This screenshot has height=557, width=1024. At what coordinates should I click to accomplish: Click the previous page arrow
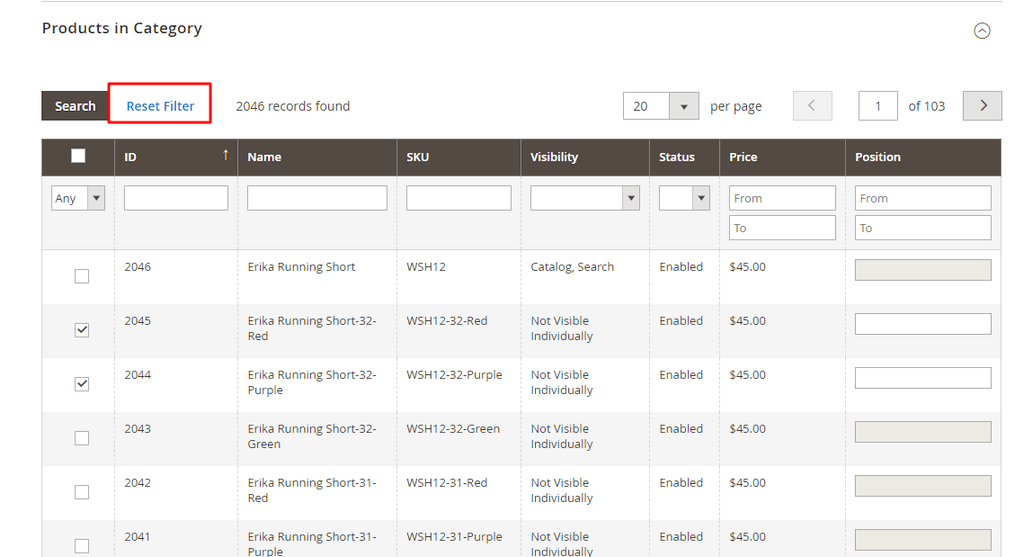click(x=812, y=106)
